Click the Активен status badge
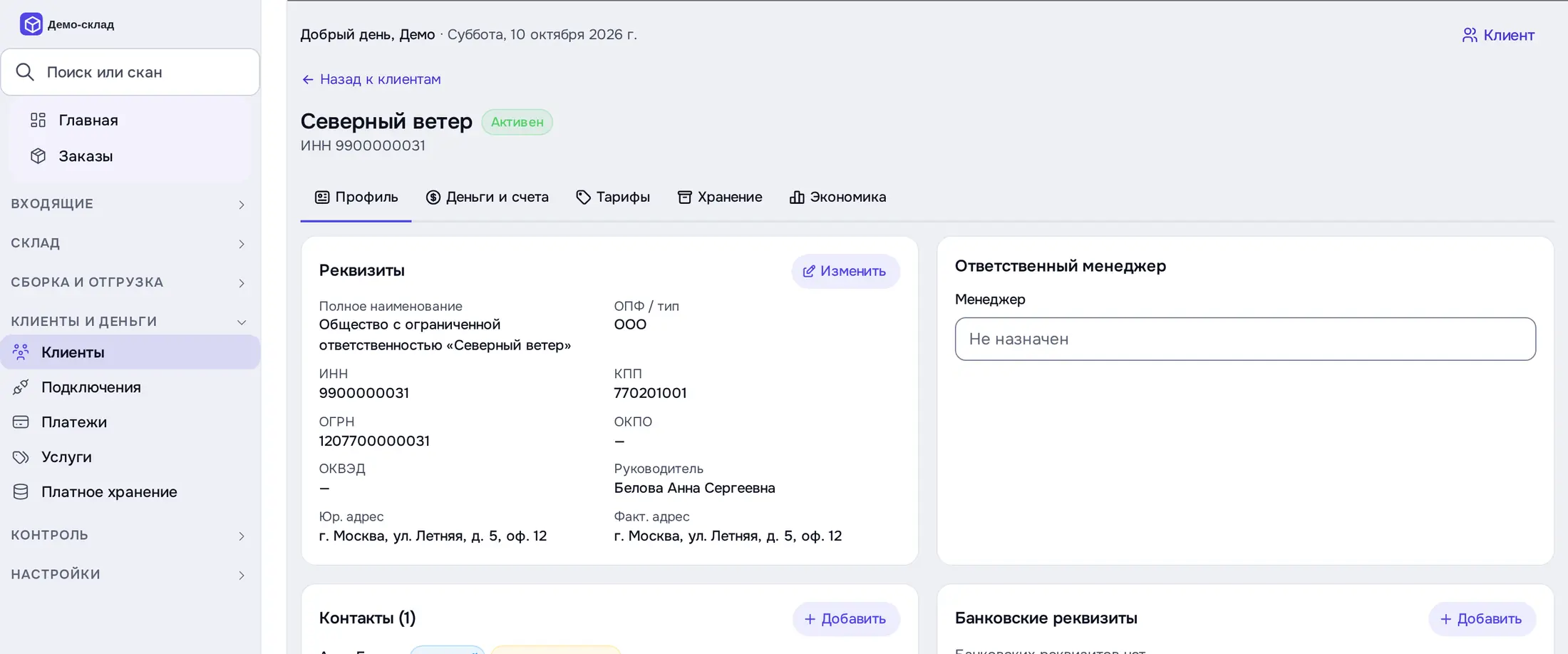Viewport: 1568px width, 654px height. (517, 122)
